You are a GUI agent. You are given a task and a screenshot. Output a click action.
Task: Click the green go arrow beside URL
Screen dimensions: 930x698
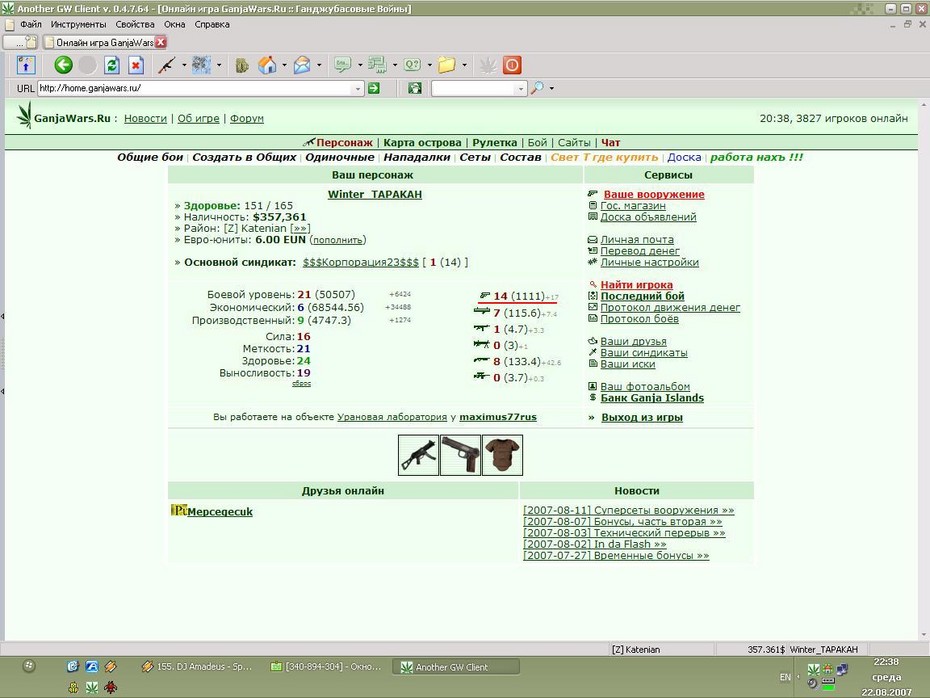(x=374, y=88)
